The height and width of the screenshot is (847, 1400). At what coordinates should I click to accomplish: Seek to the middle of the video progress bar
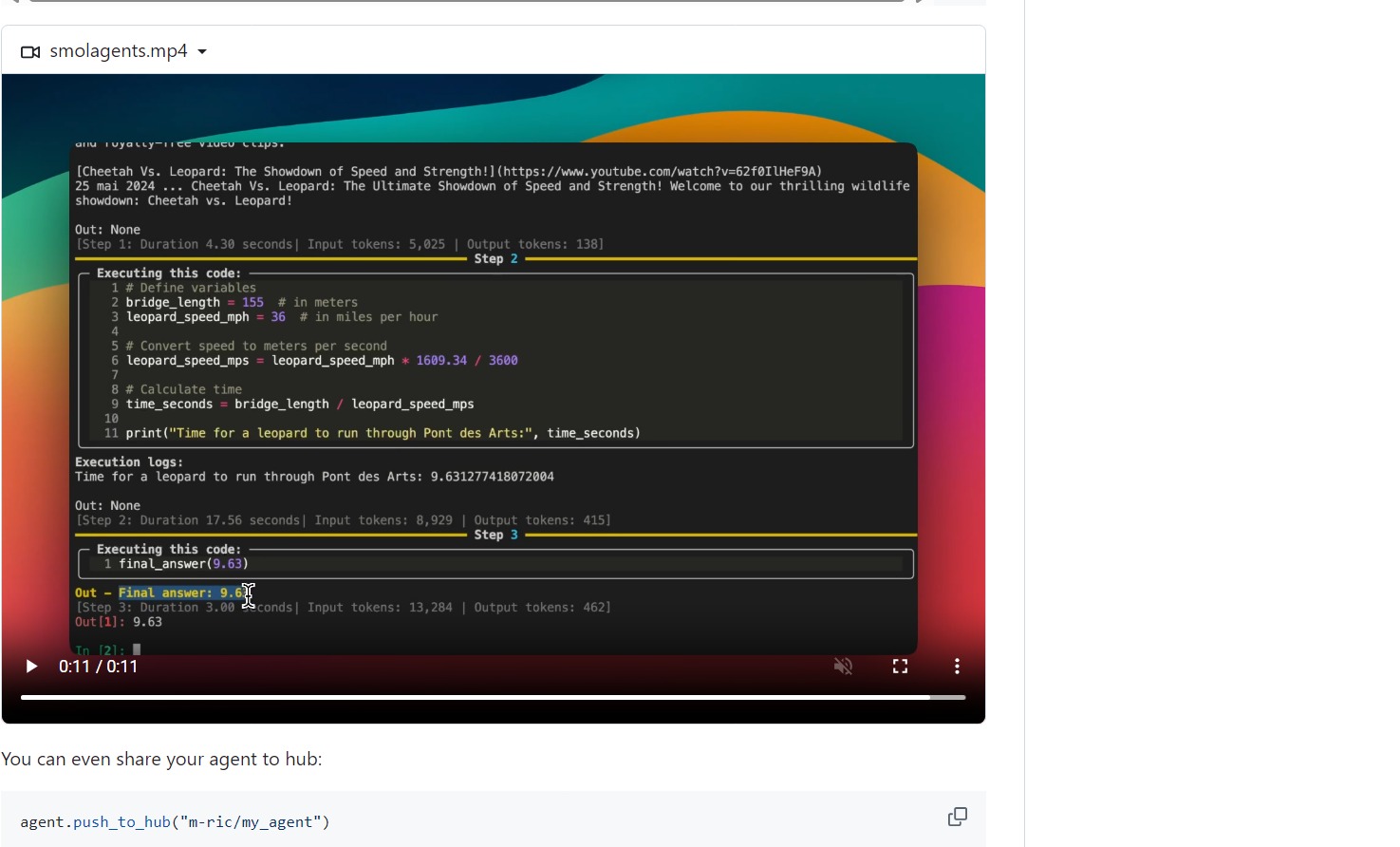tap(494, 697)
